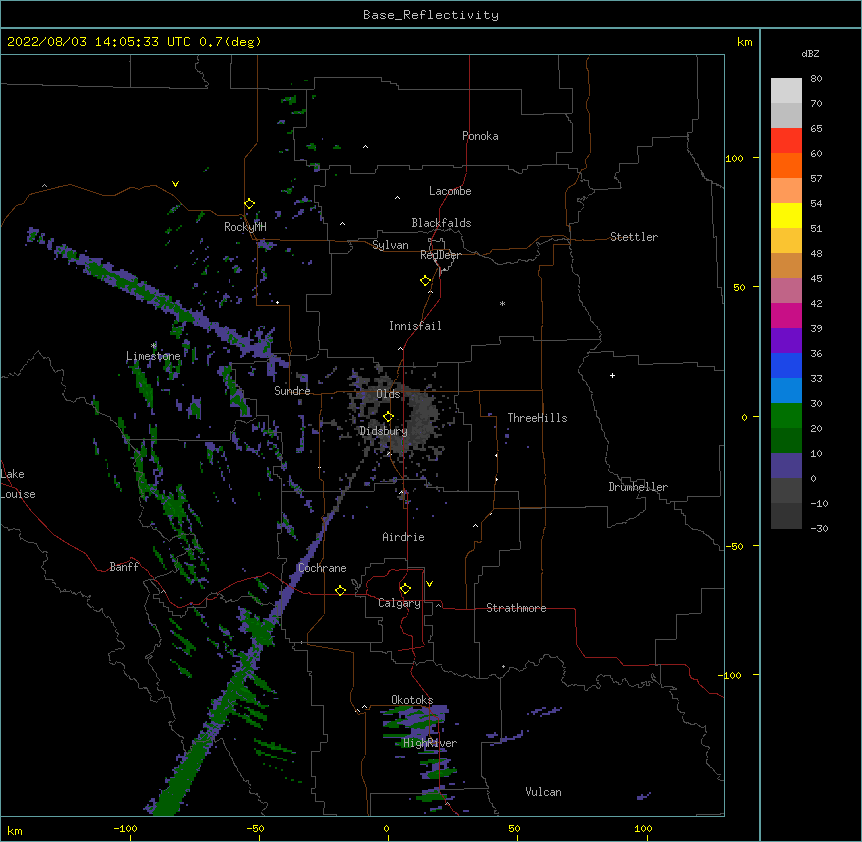Image resolution: width=862 pixels, height=842 pixels.
Task: Click the Lake Louise label
Action: point(17,484)
